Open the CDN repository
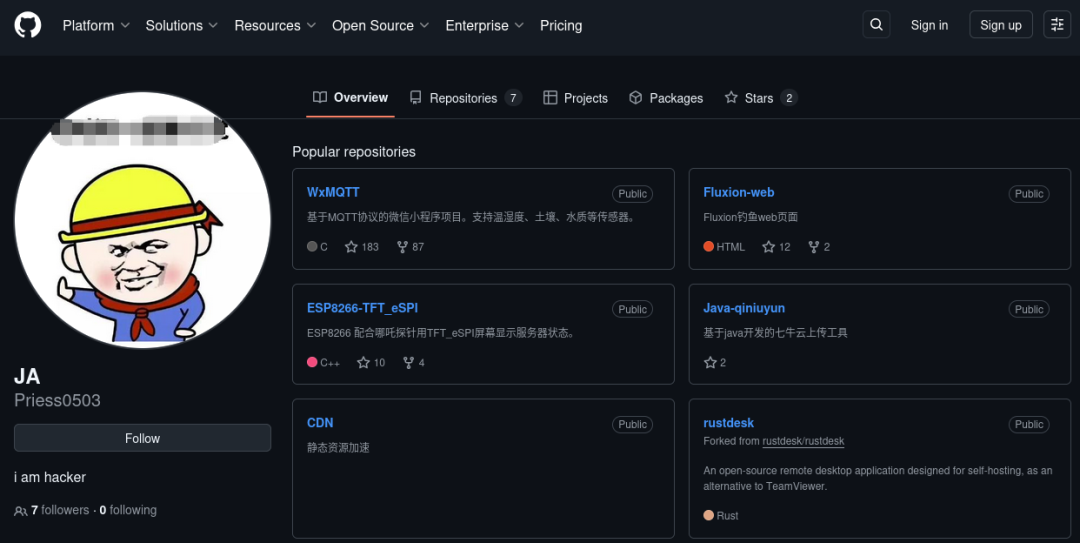Viewport: 1080px width, 543px height. click(320, 423)
